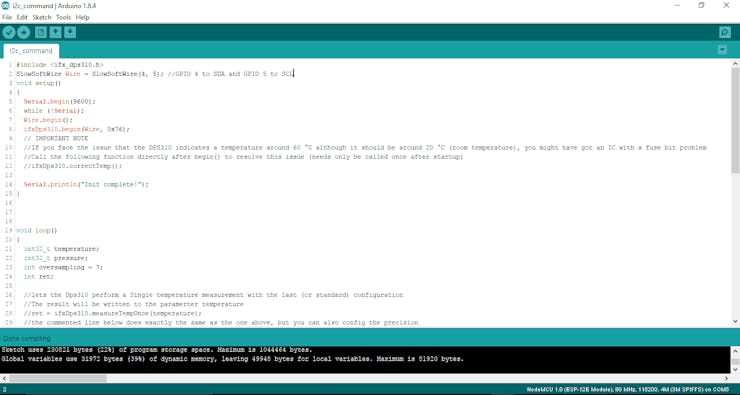Click the 'Global variables use' console line
The image size is (740, 395).
[x=232, y=359]
